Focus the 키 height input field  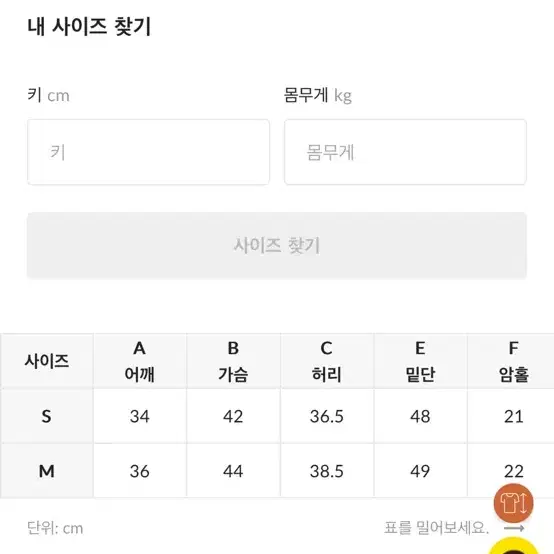pyautogui.click(x=148, y=152)
